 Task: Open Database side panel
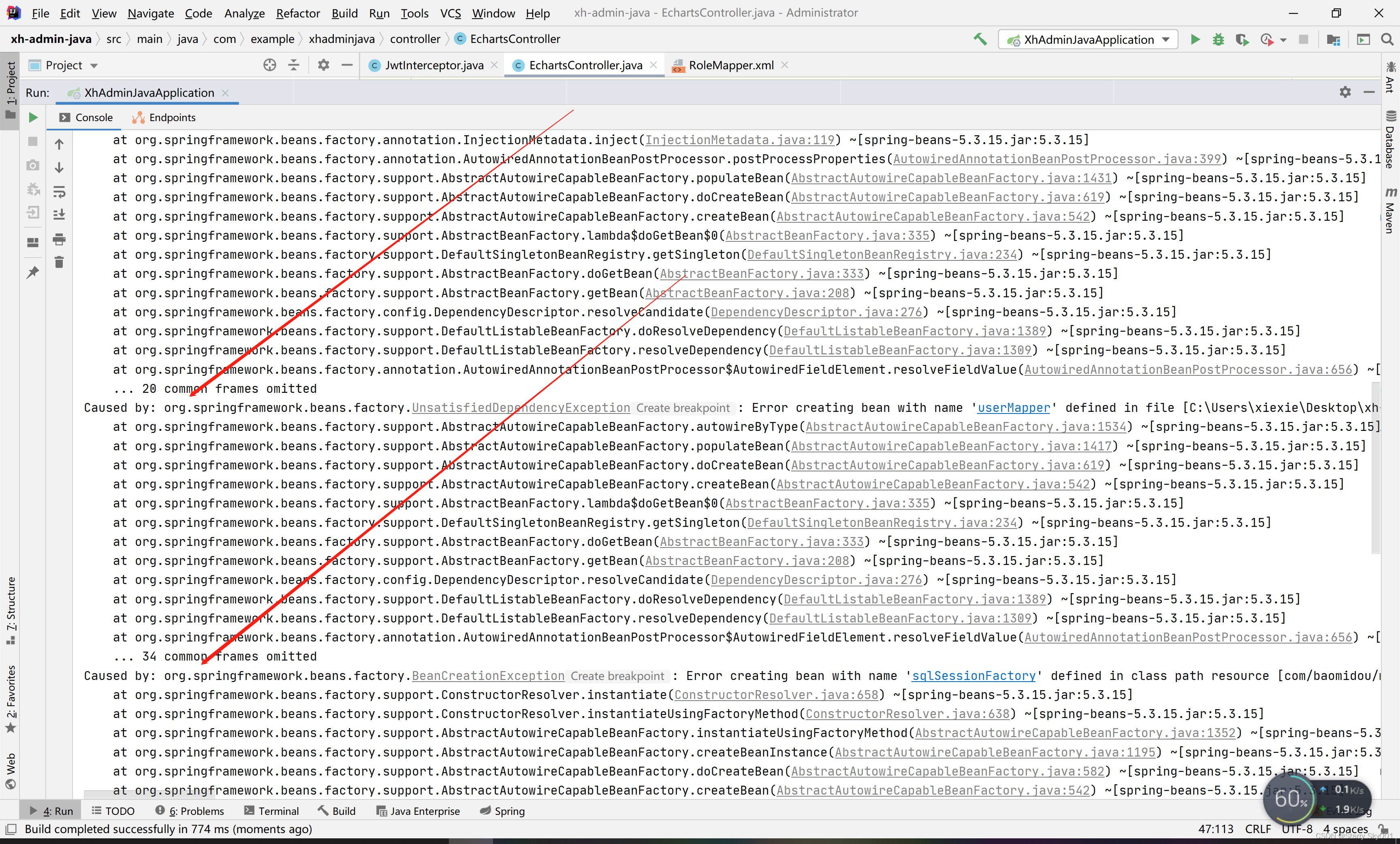pos(1390,139)
